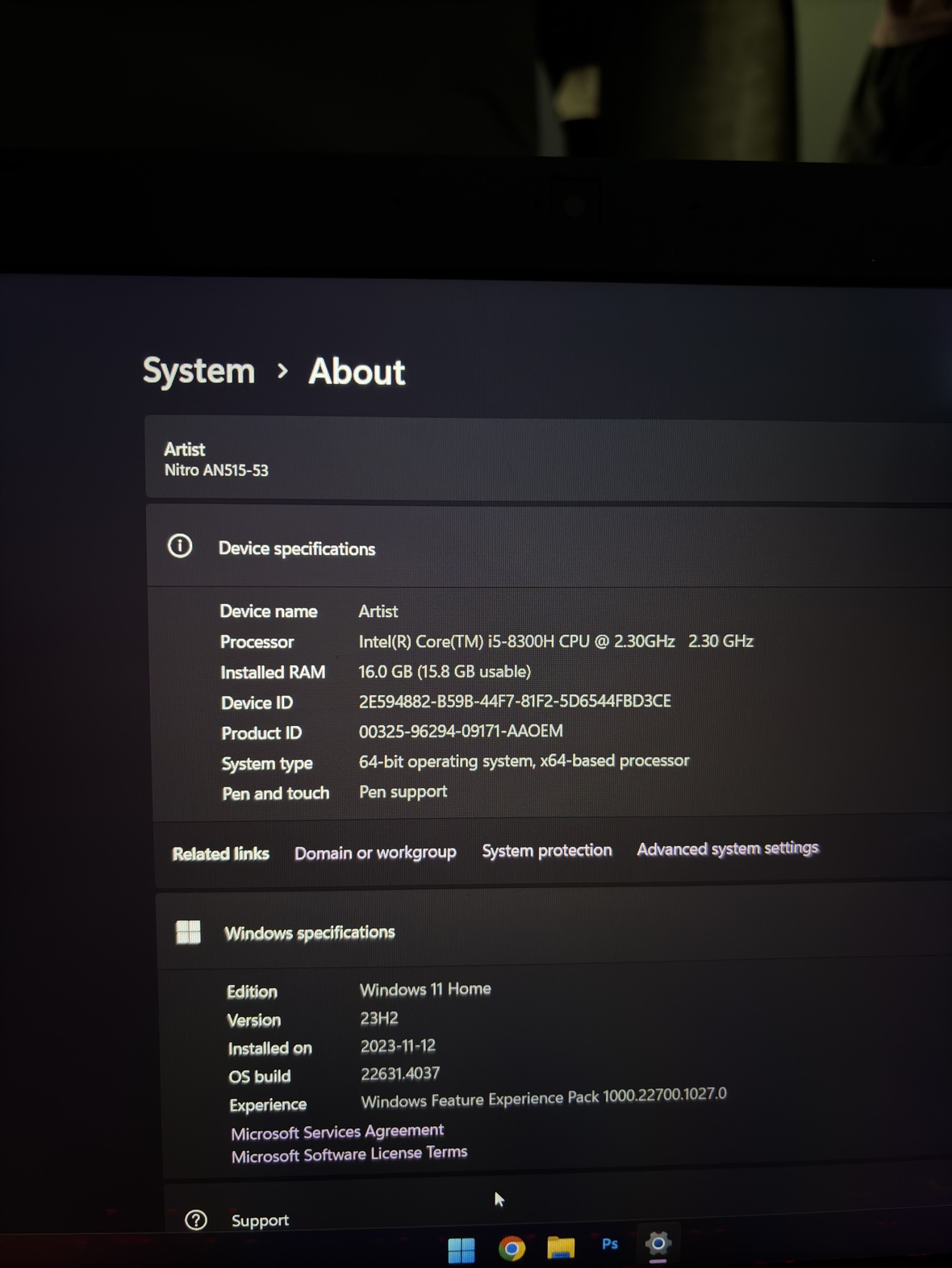Open Advanced system settings link
952x1268 pixels.
tap(728, 849)
